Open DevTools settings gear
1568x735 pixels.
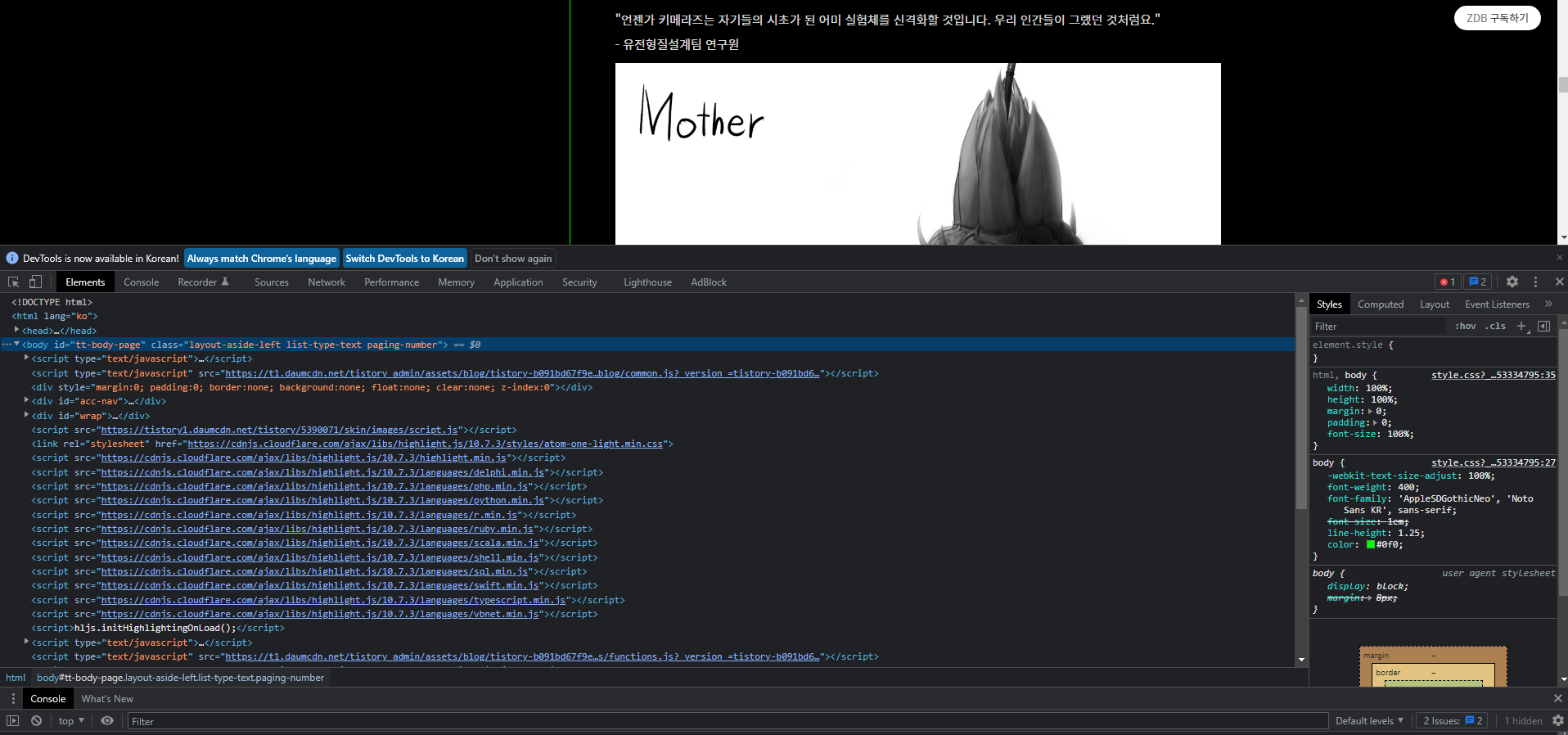(x=1512, y=282)
